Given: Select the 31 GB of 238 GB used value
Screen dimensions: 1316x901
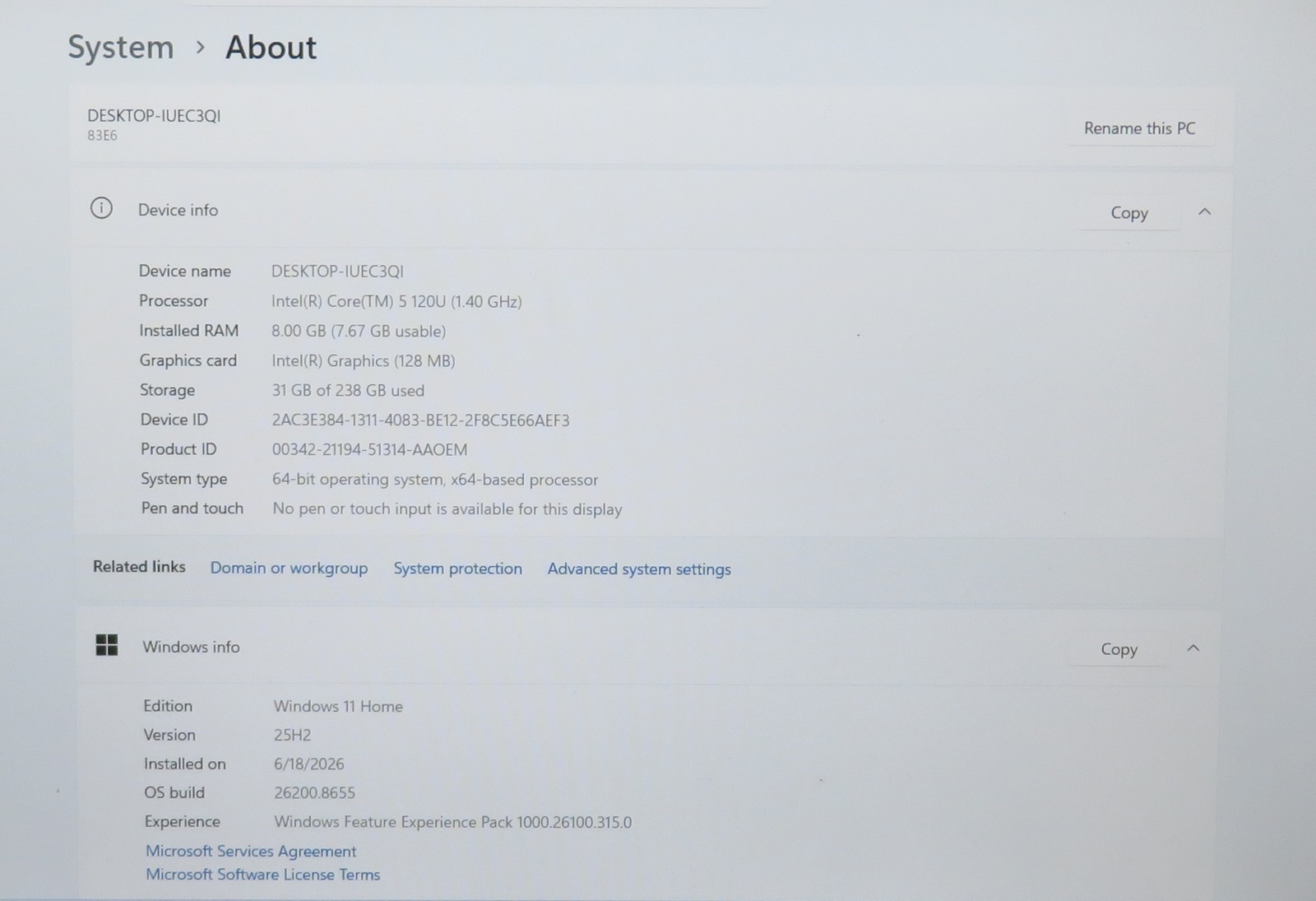Looking at the screenshot, I should [348, 390].
